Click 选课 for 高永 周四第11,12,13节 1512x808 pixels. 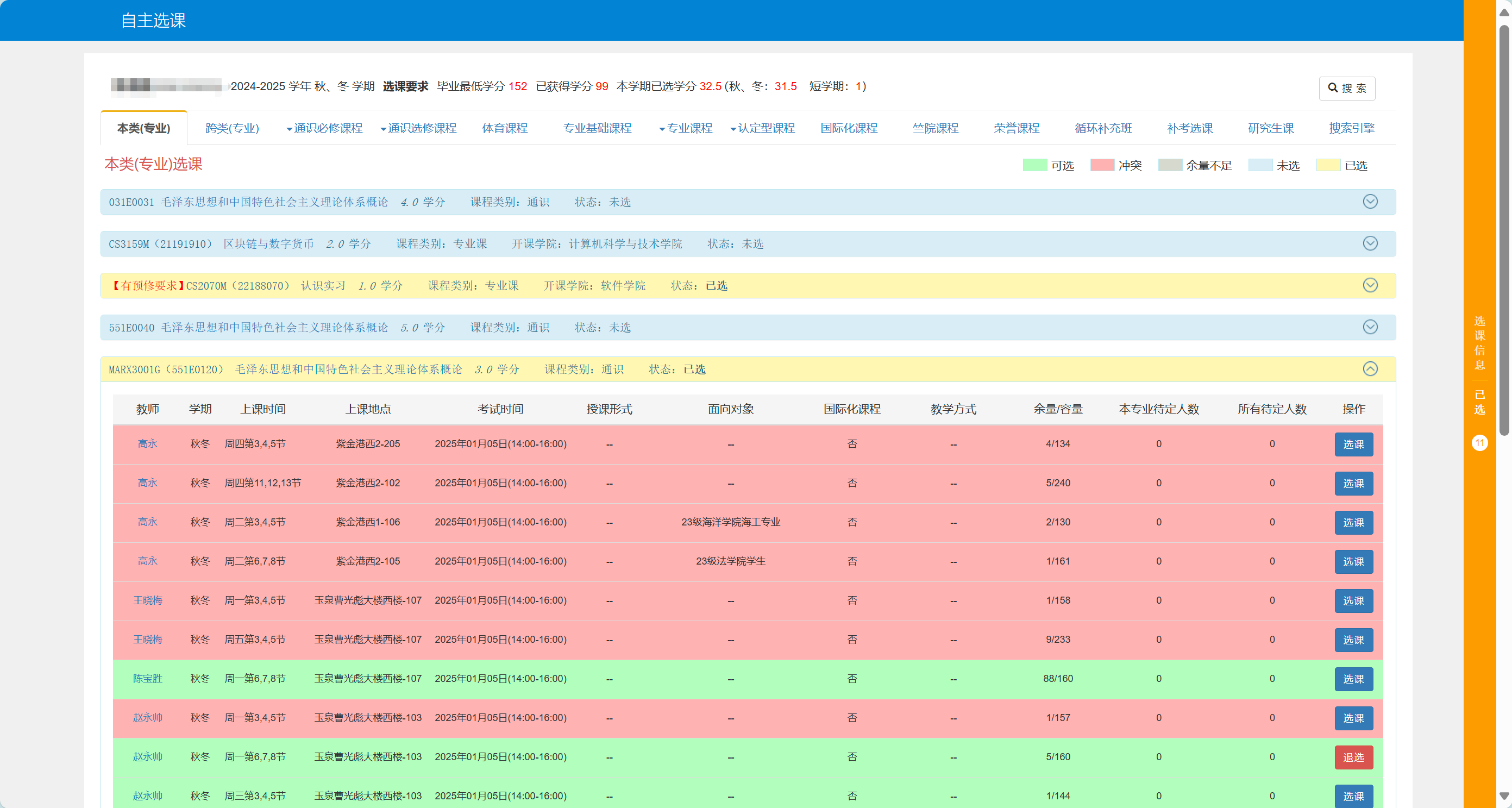1353,483
